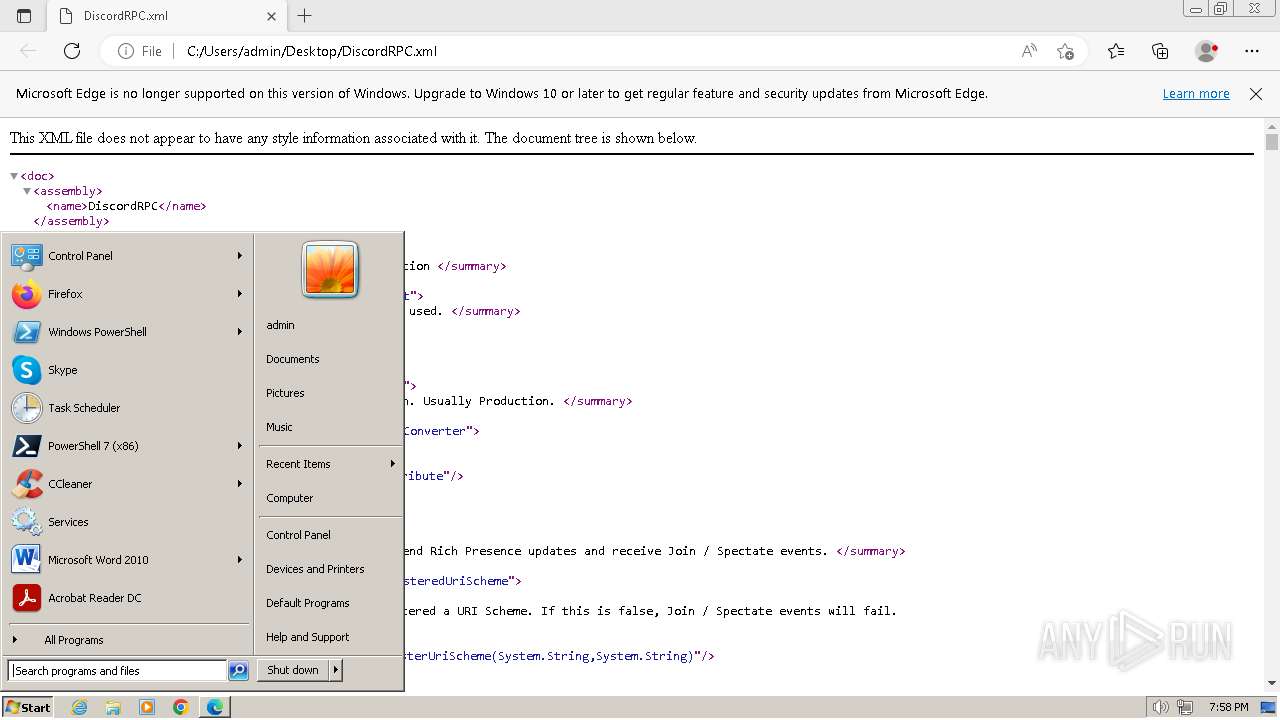Expand the Firefox jump list arrow
The image size is (1280, 720).
[240, 294]
